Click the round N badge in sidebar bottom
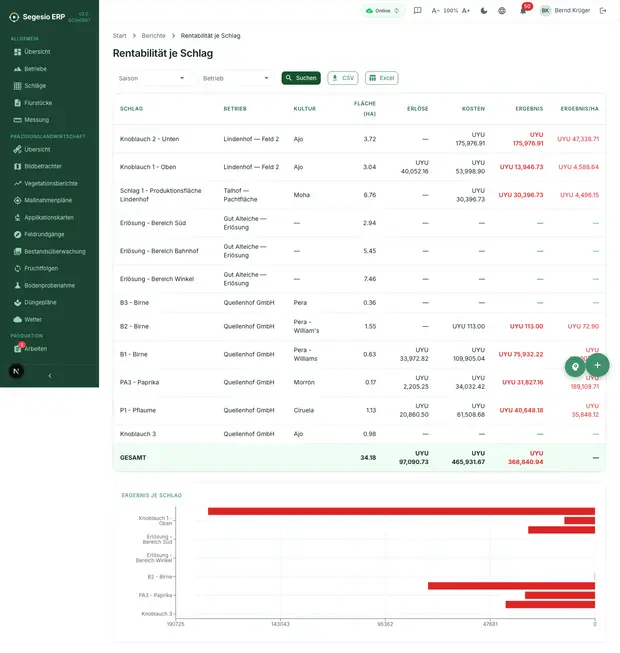This screenshot has height=653, width=620. click(x=16, y=371)
